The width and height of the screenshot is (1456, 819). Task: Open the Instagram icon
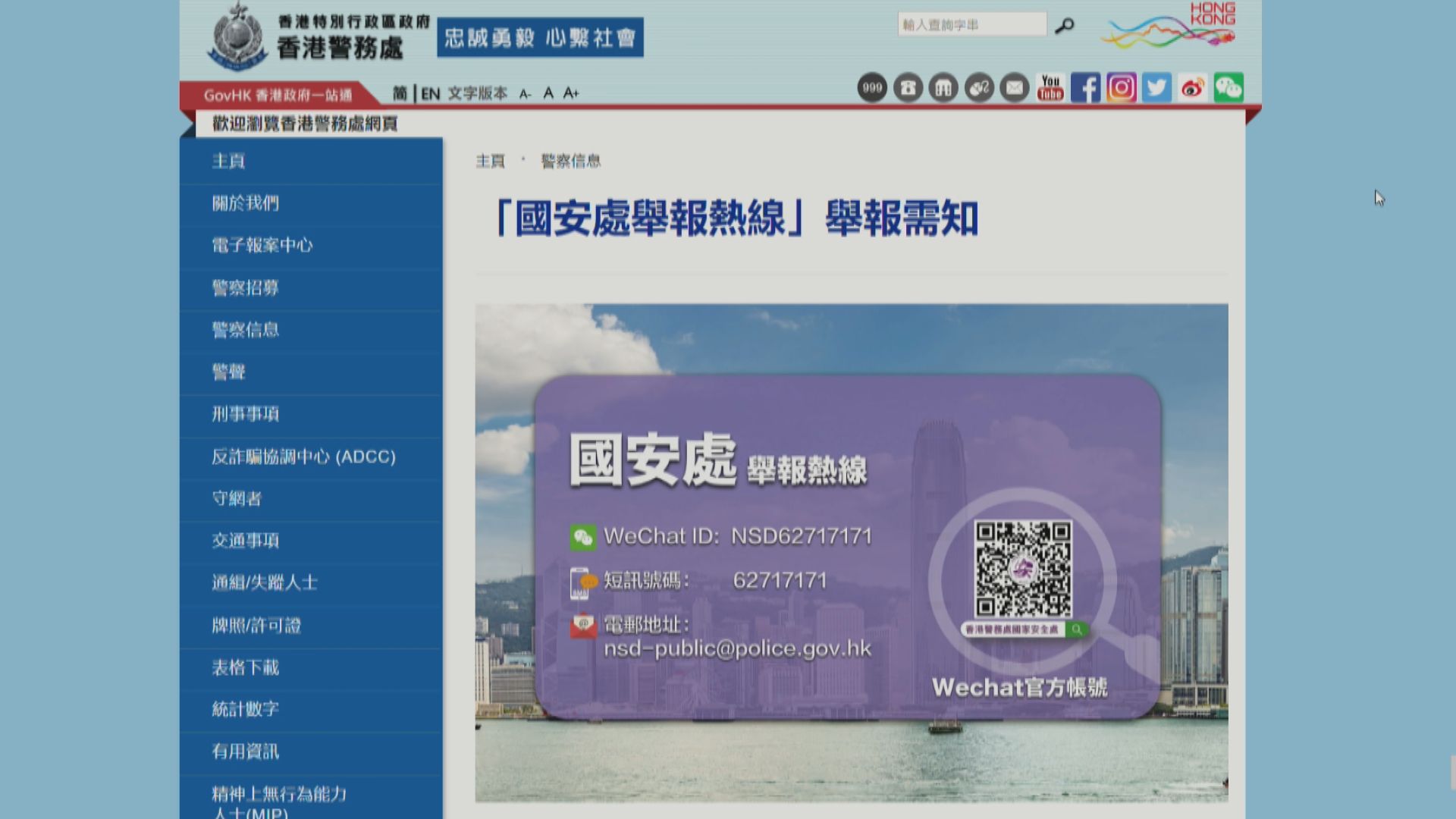[1122, 88]
